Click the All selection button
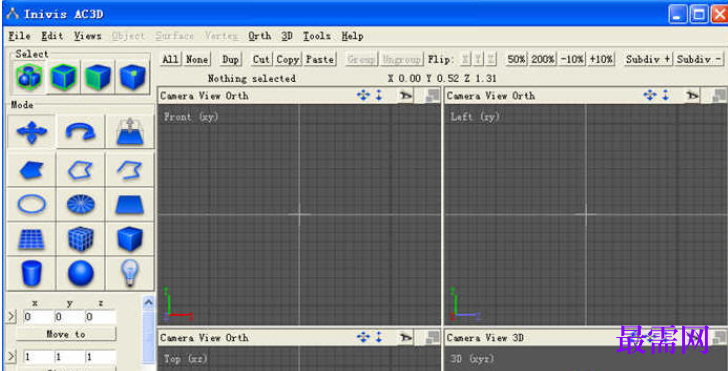 pos(170,59)
